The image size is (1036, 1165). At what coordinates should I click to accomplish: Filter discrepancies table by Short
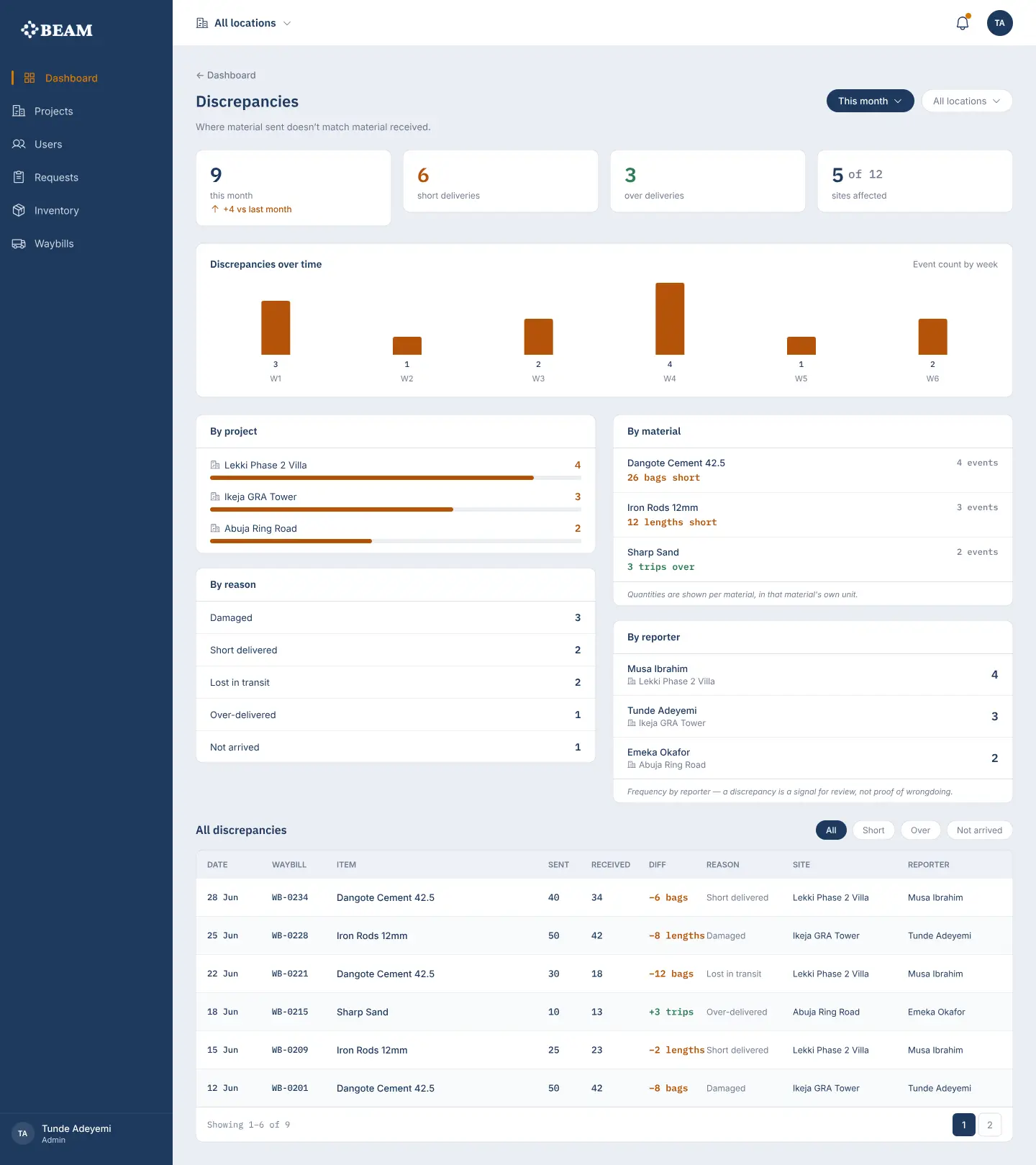[873, 830]
